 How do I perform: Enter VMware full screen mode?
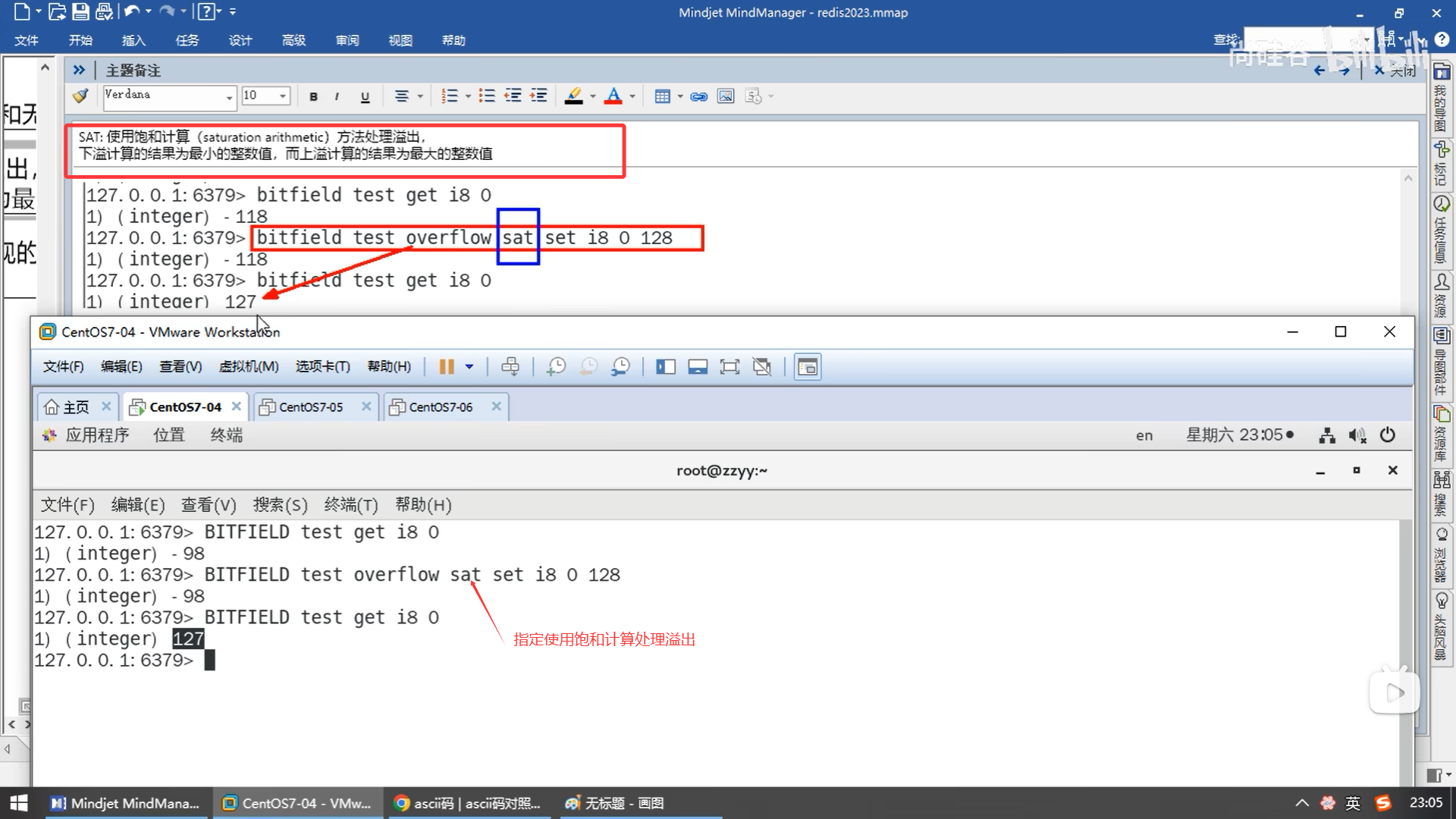pos(730,367)
